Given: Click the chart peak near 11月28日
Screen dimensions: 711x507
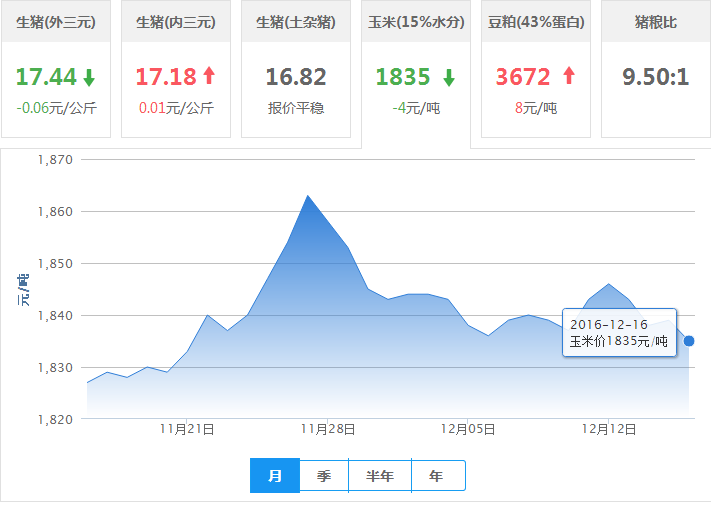Looking at the screenshot, I should pyautogui.click(x=308, y=196).
